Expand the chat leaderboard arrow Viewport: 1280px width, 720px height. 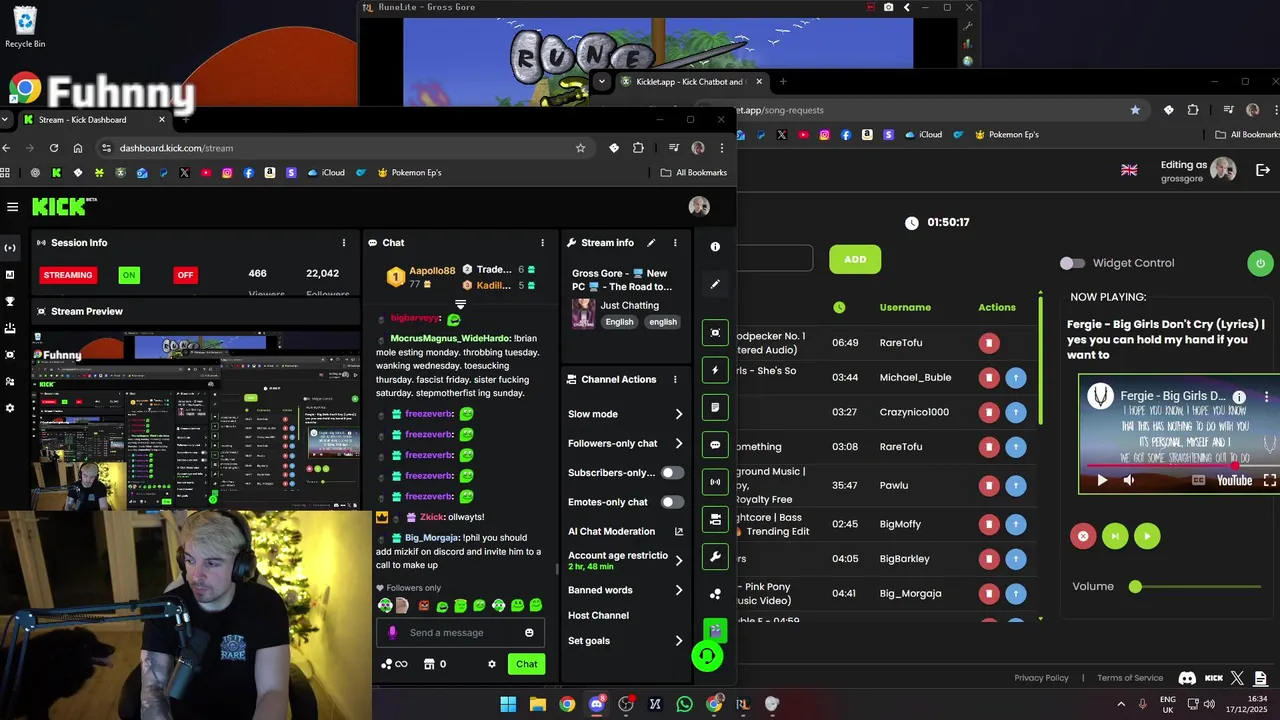click(460, 304)
